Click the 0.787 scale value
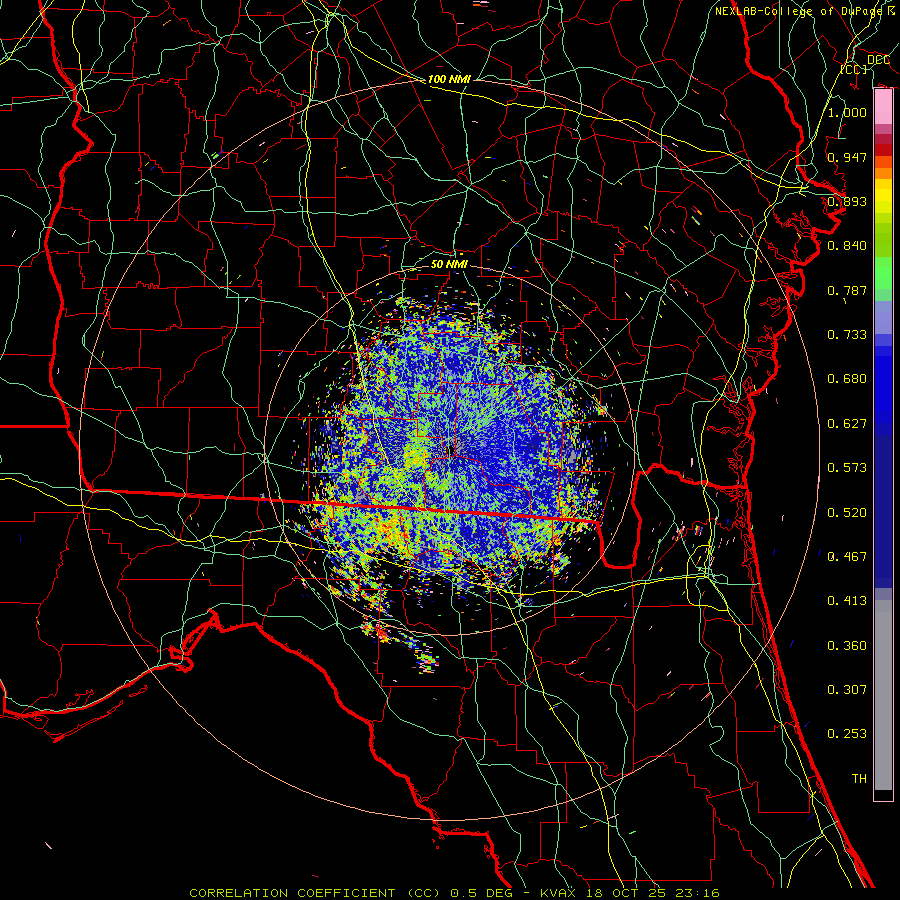 point(847,290)
